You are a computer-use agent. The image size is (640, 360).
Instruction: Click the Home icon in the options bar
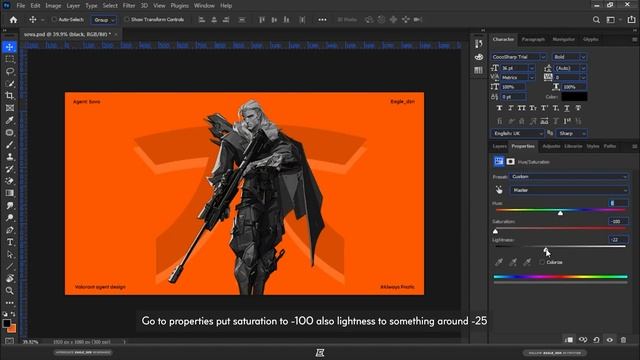[13, 20]
